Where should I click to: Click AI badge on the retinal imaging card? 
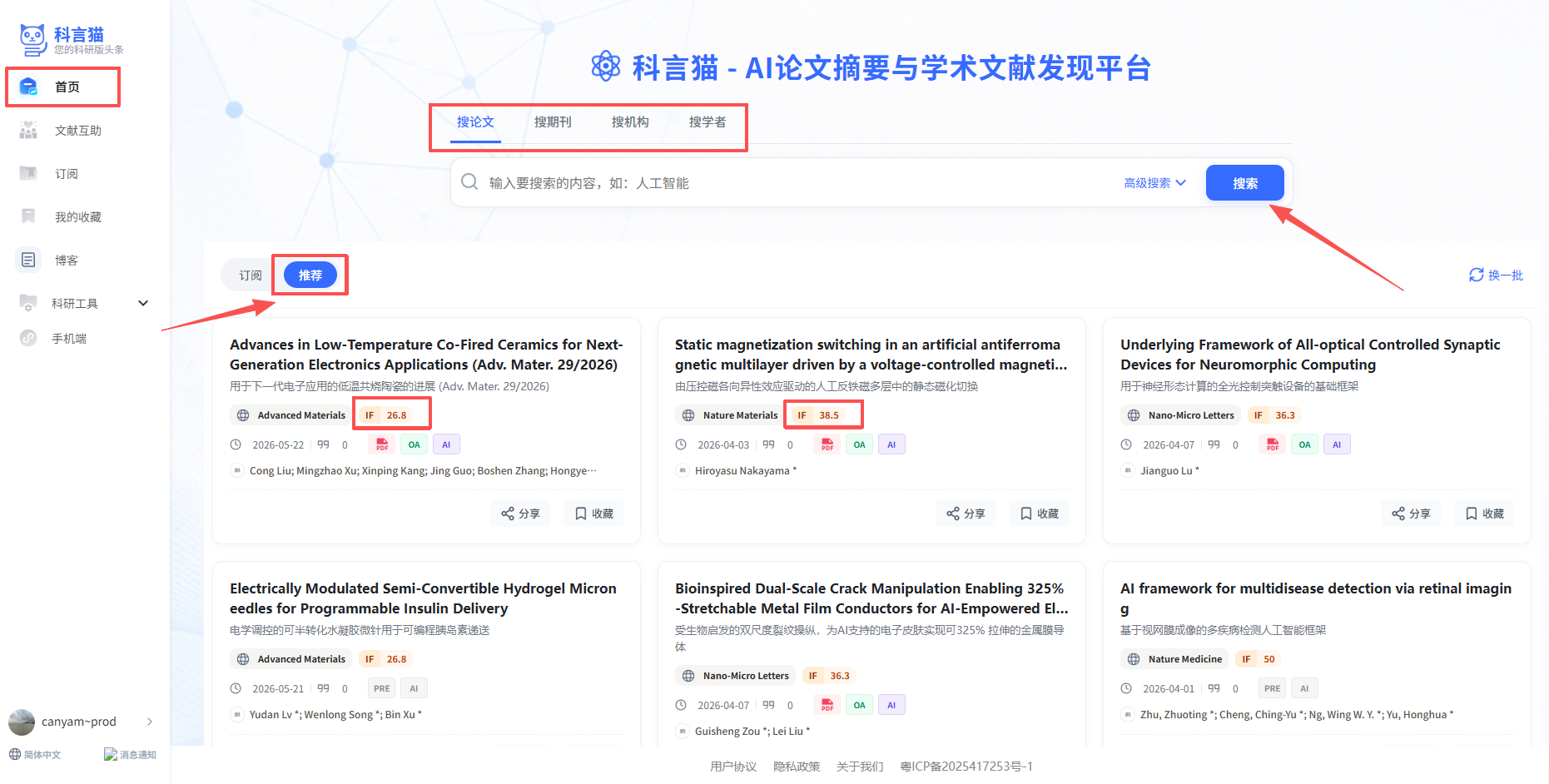coord(1304,688)
